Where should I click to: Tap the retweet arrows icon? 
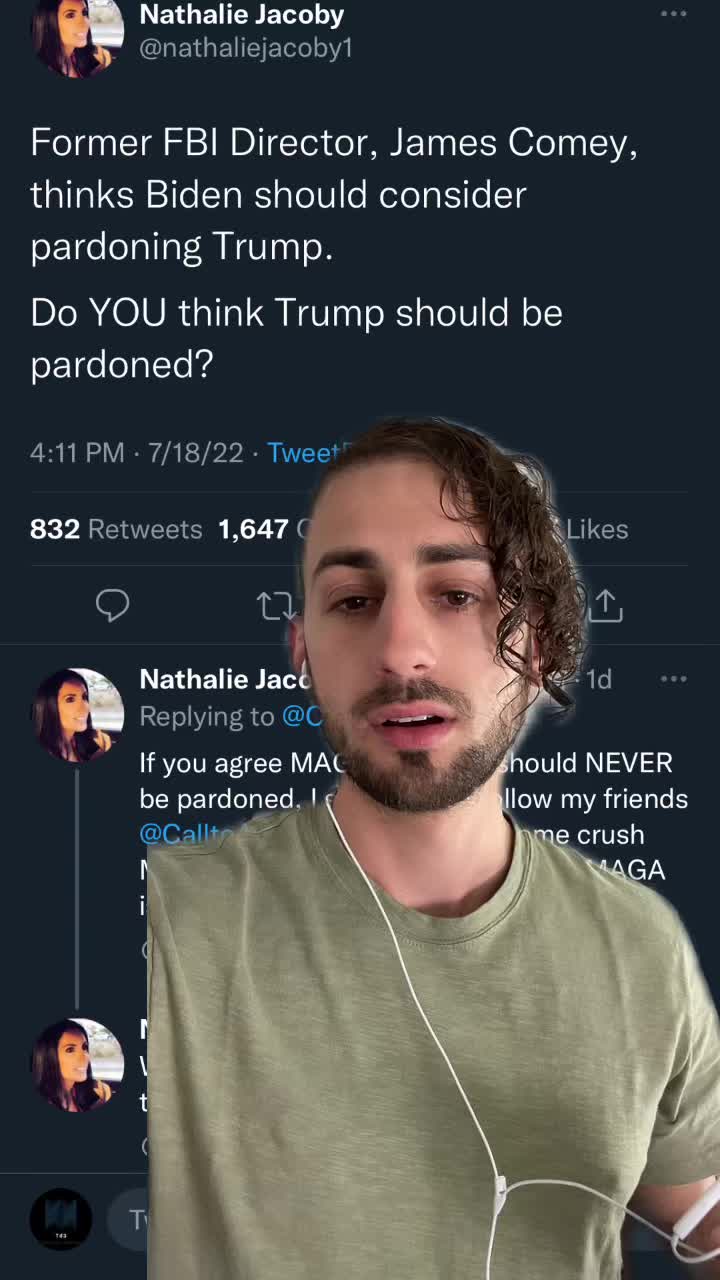pyautogui.click(x=275, y=605)
